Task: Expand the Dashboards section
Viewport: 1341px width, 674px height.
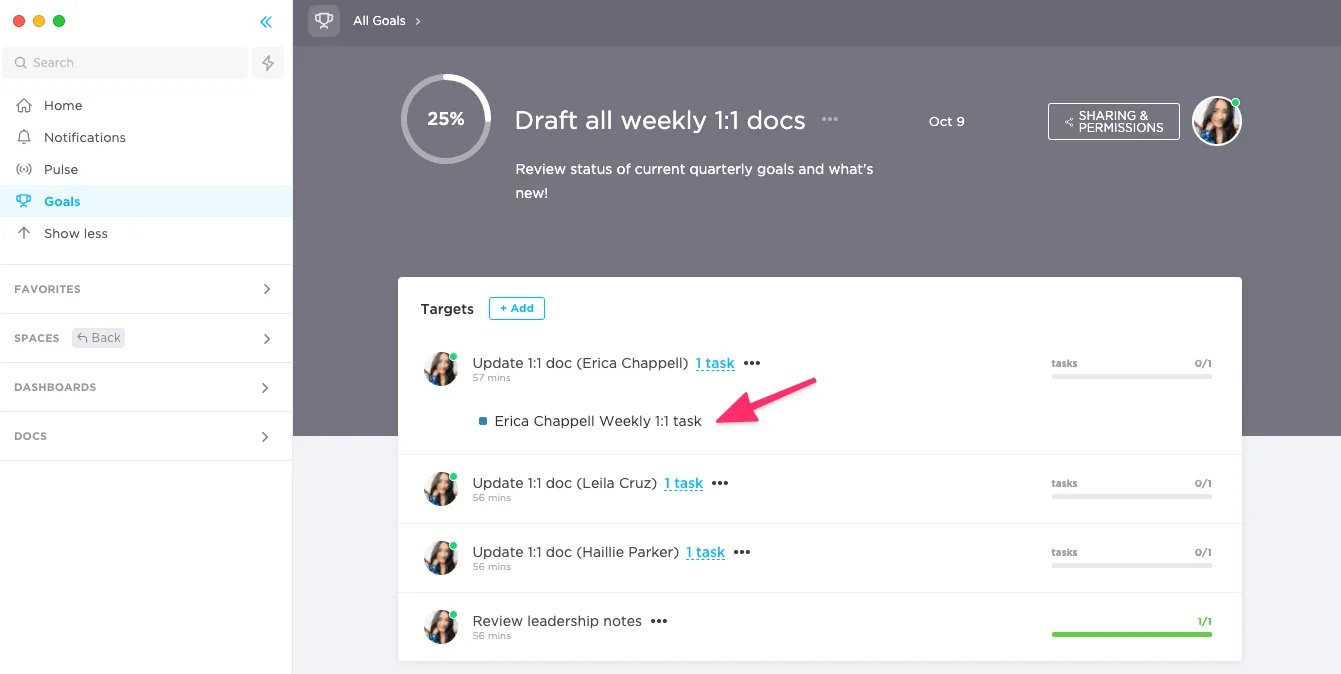Action: tap(146, 387)
